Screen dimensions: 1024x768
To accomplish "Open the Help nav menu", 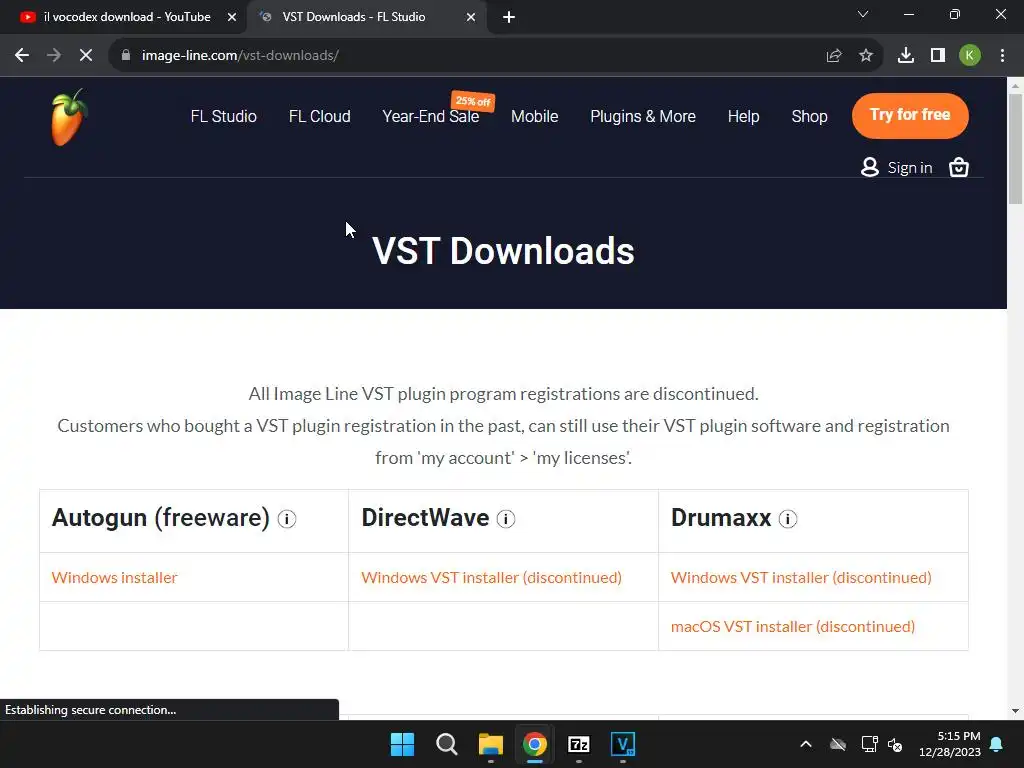I will 743,116.
